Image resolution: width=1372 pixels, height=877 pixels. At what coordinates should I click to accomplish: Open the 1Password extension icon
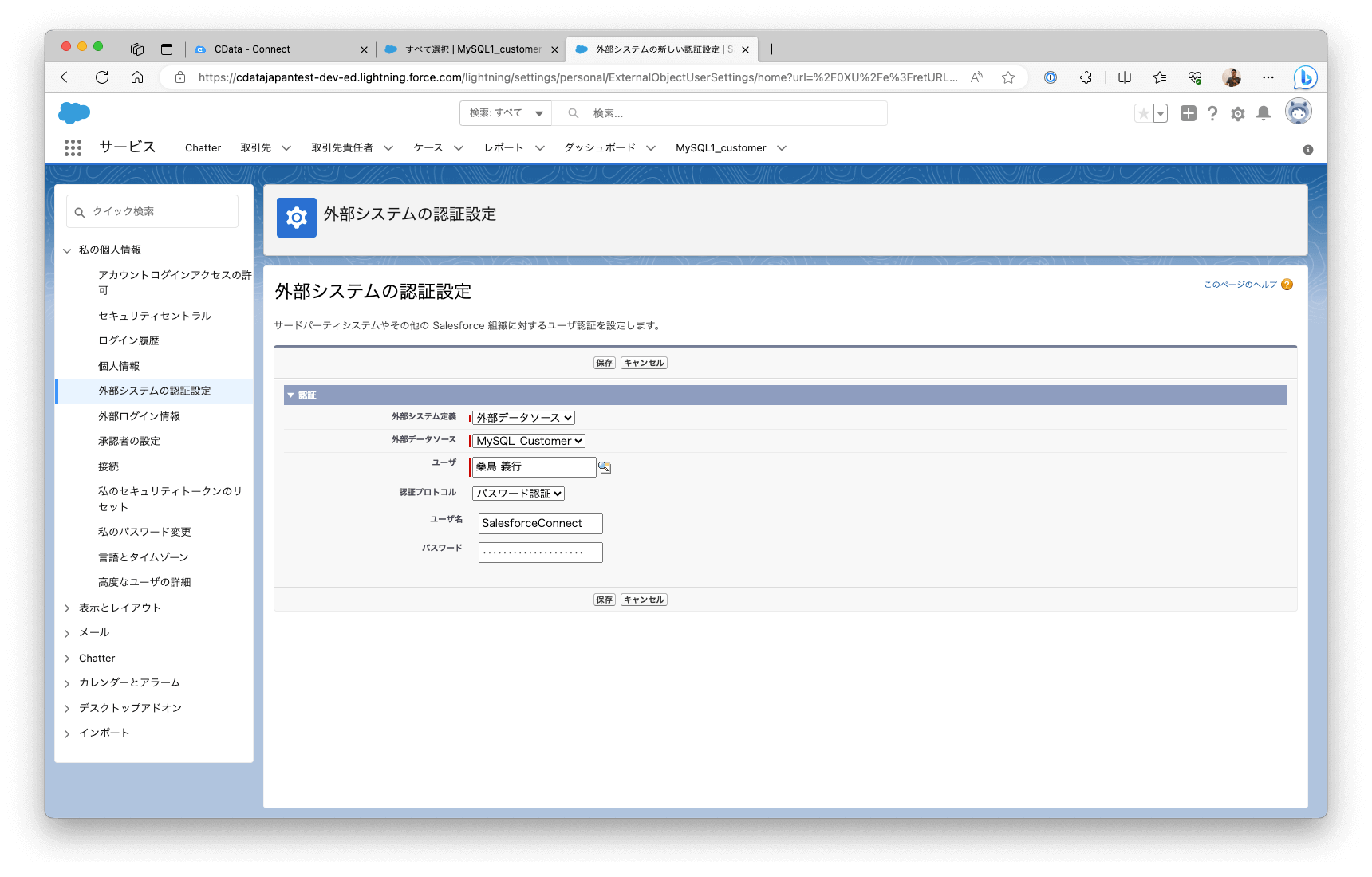[x=1051, y=77]
